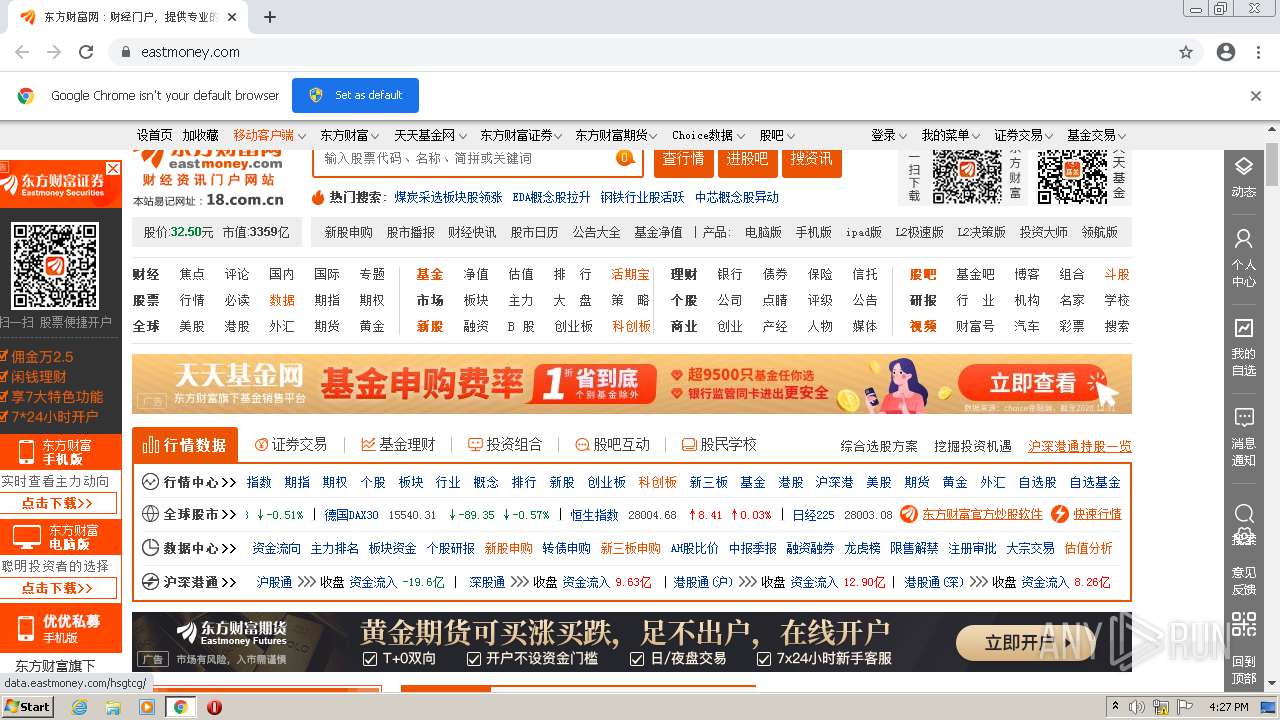Image resolution: width=1280 pixels, height=720 pixels.
Task: Select the 股民学校 tab
Action: coord(719,444)
